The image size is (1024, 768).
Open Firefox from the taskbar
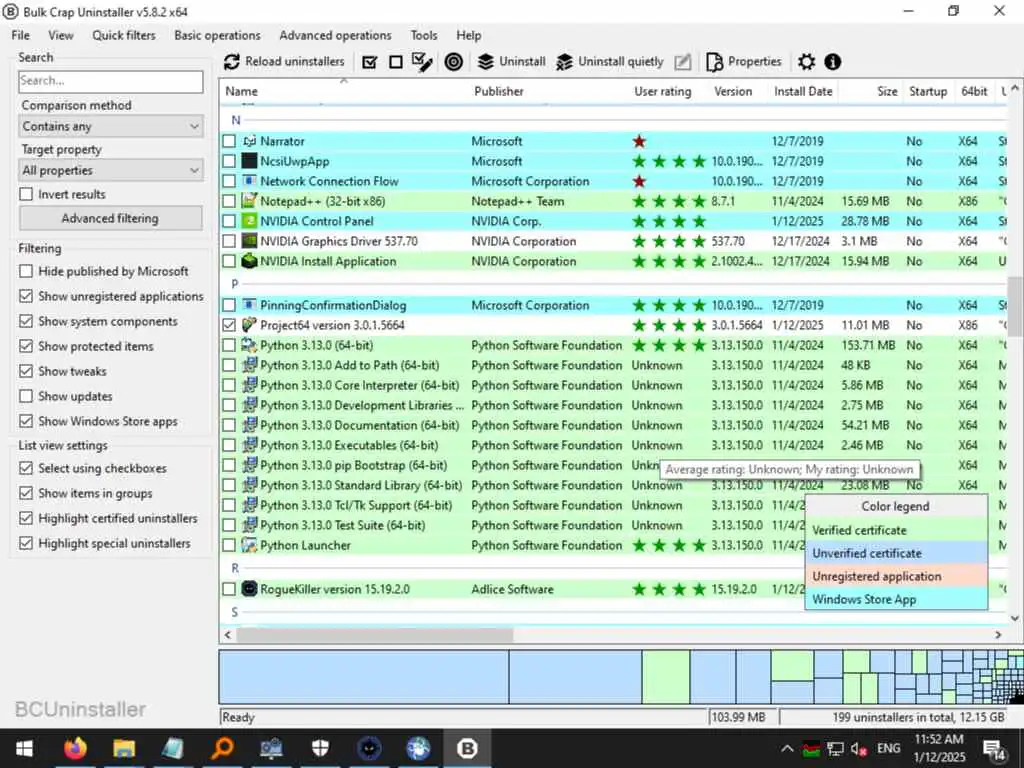75,748
